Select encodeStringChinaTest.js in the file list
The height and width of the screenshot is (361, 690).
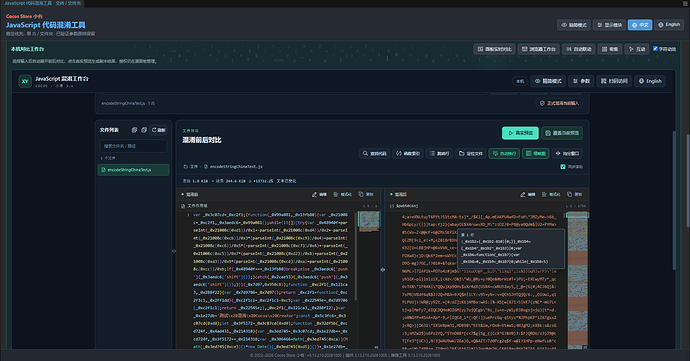(x=133, y=169)
